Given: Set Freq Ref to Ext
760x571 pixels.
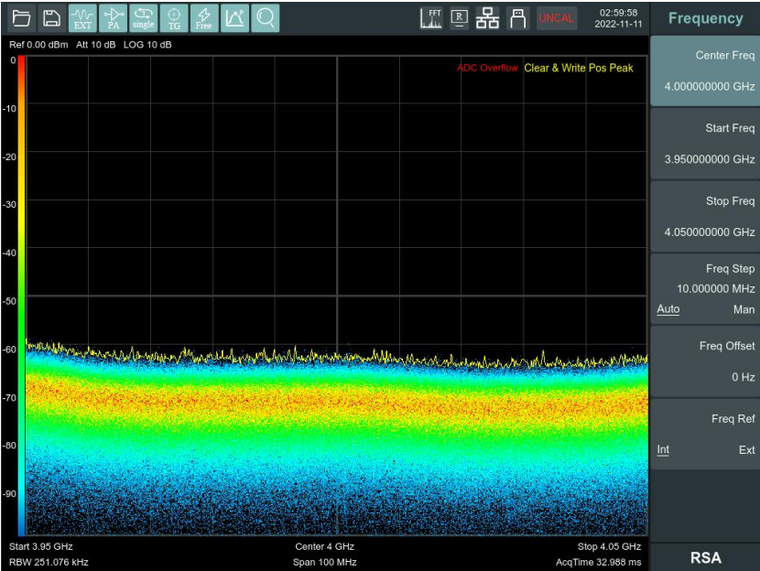Looking at the screenshot, I should [x=746, y=450].
